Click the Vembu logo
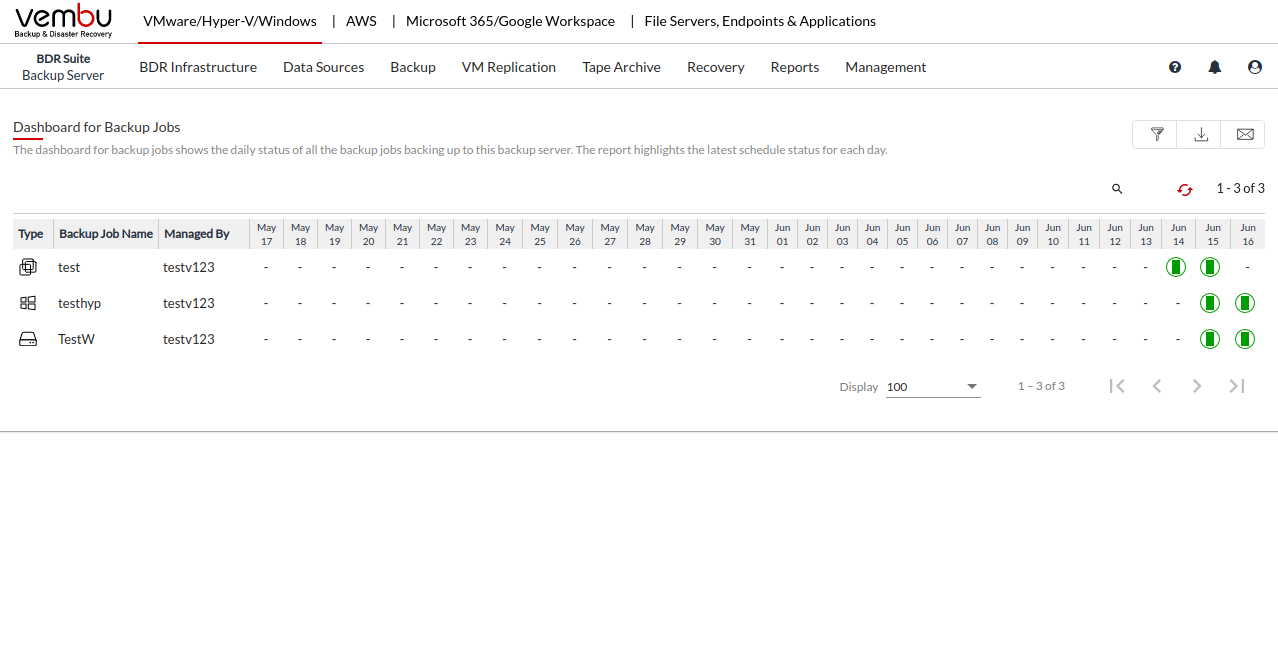1278x663 pixels. pos(64,20)
